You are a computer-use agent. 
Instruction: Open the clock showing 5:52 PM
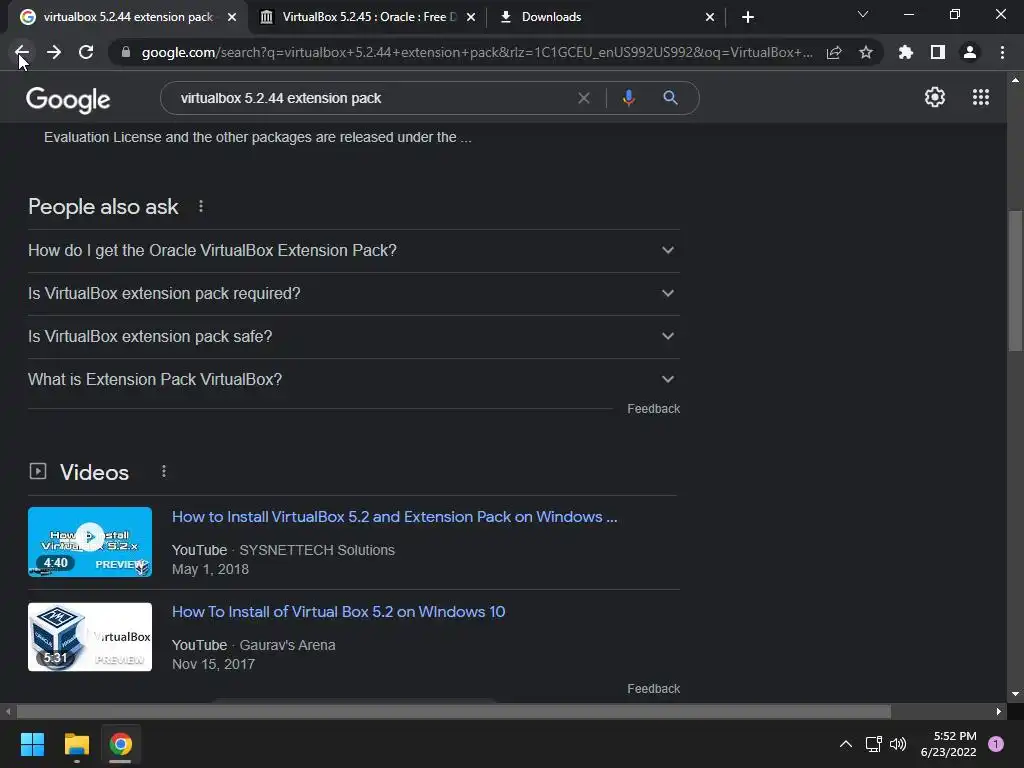[948, 744]
